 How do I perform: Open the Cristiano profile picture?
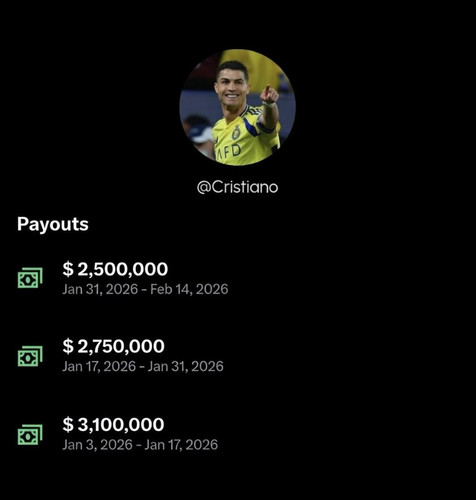pyautogui.click(x=237, y=107)
